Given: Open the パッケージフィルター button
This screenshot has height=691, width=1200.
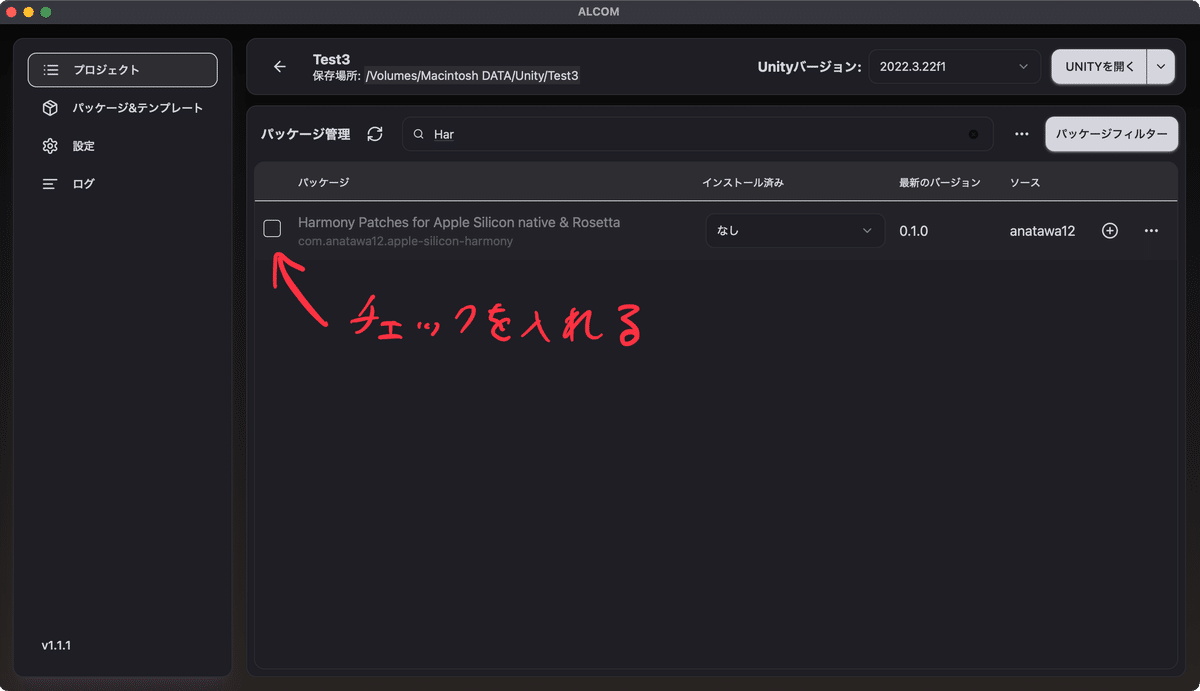Looking at the screenshot, I should point(1111,133).
